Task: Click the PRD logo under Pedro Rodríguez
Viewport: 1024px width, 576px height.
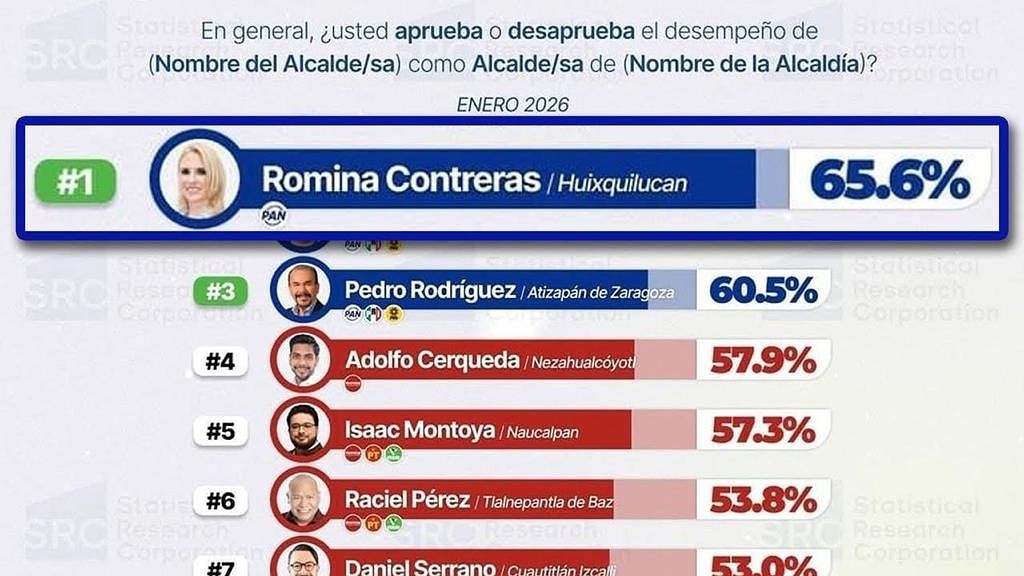Action: pos(394,314)
